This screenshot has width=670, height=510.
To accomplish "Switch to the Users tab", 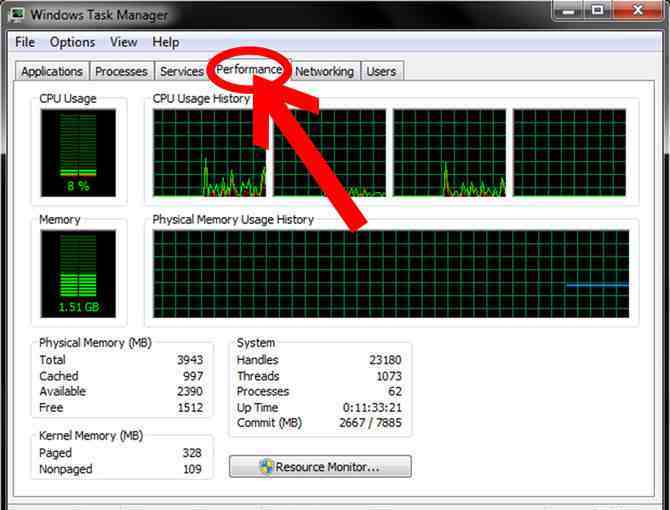I will (381, 71).
